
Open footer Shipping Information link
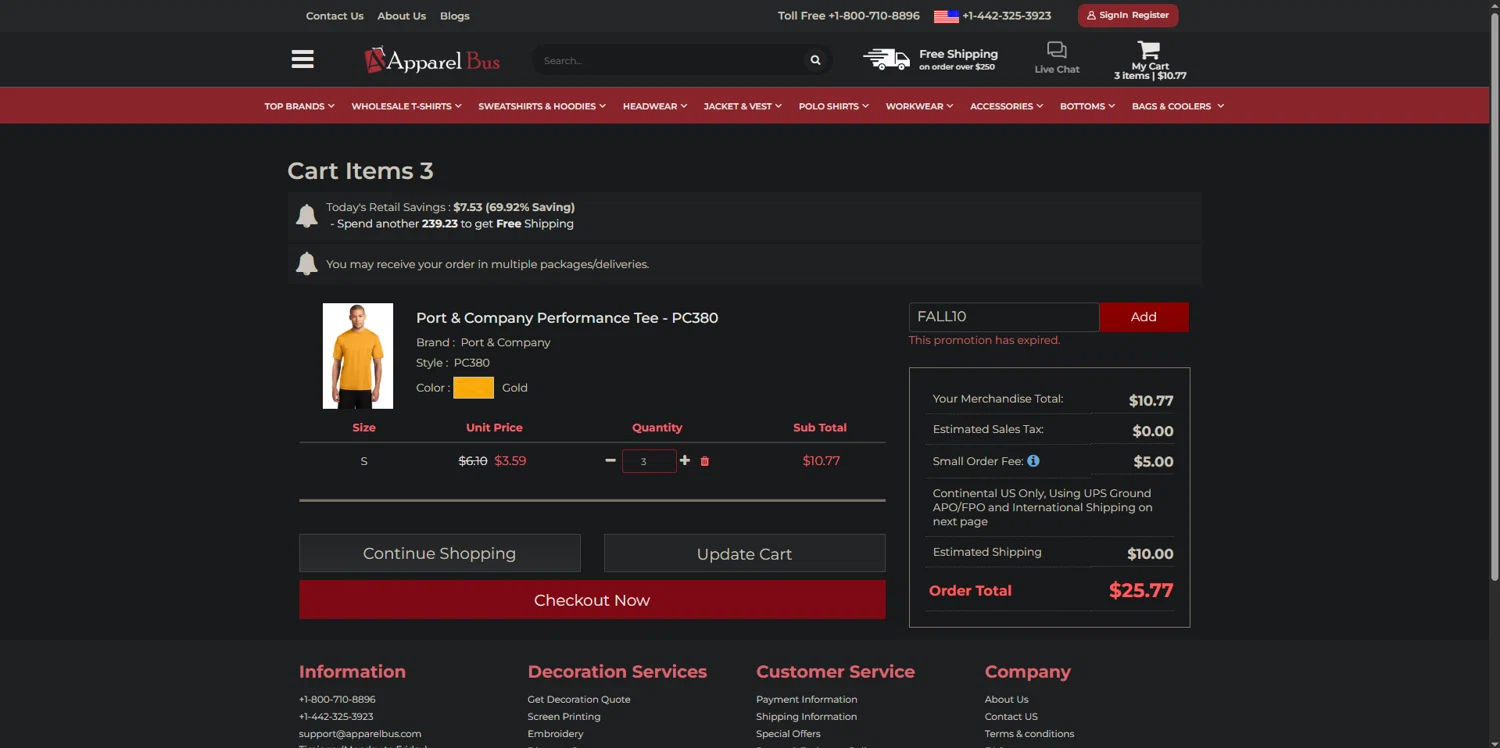click(806, 716)
